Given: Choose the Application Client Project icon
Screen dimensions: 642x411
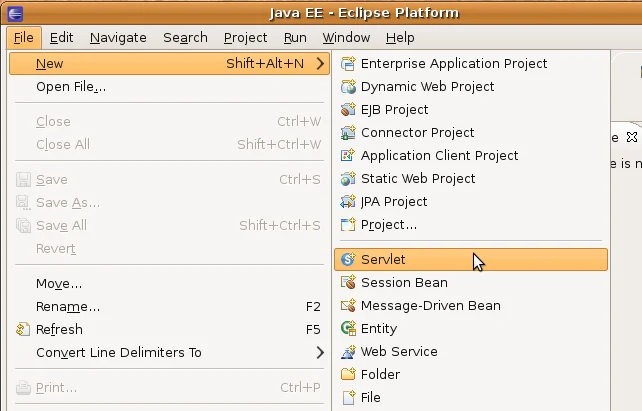Looking at the screenshot, I should point(348,156).
